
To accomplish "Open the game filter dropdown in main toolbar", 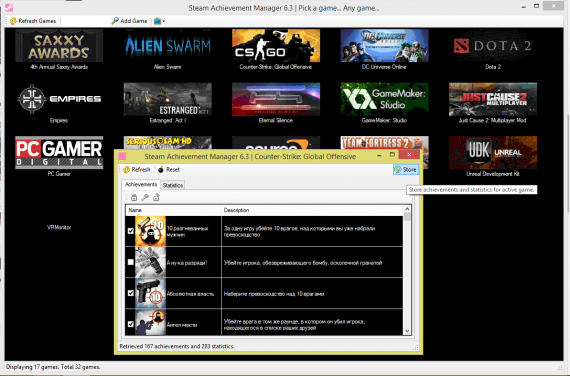I will (159, 21).
